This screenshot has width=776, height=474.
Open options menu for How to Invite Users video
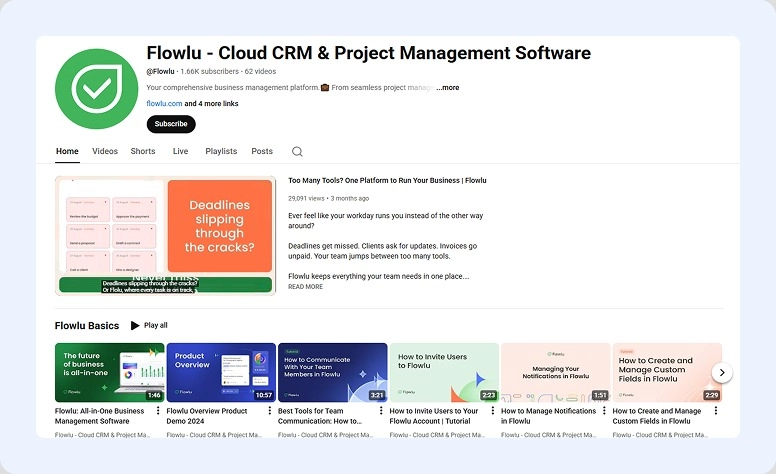click(x=492, y=411)
